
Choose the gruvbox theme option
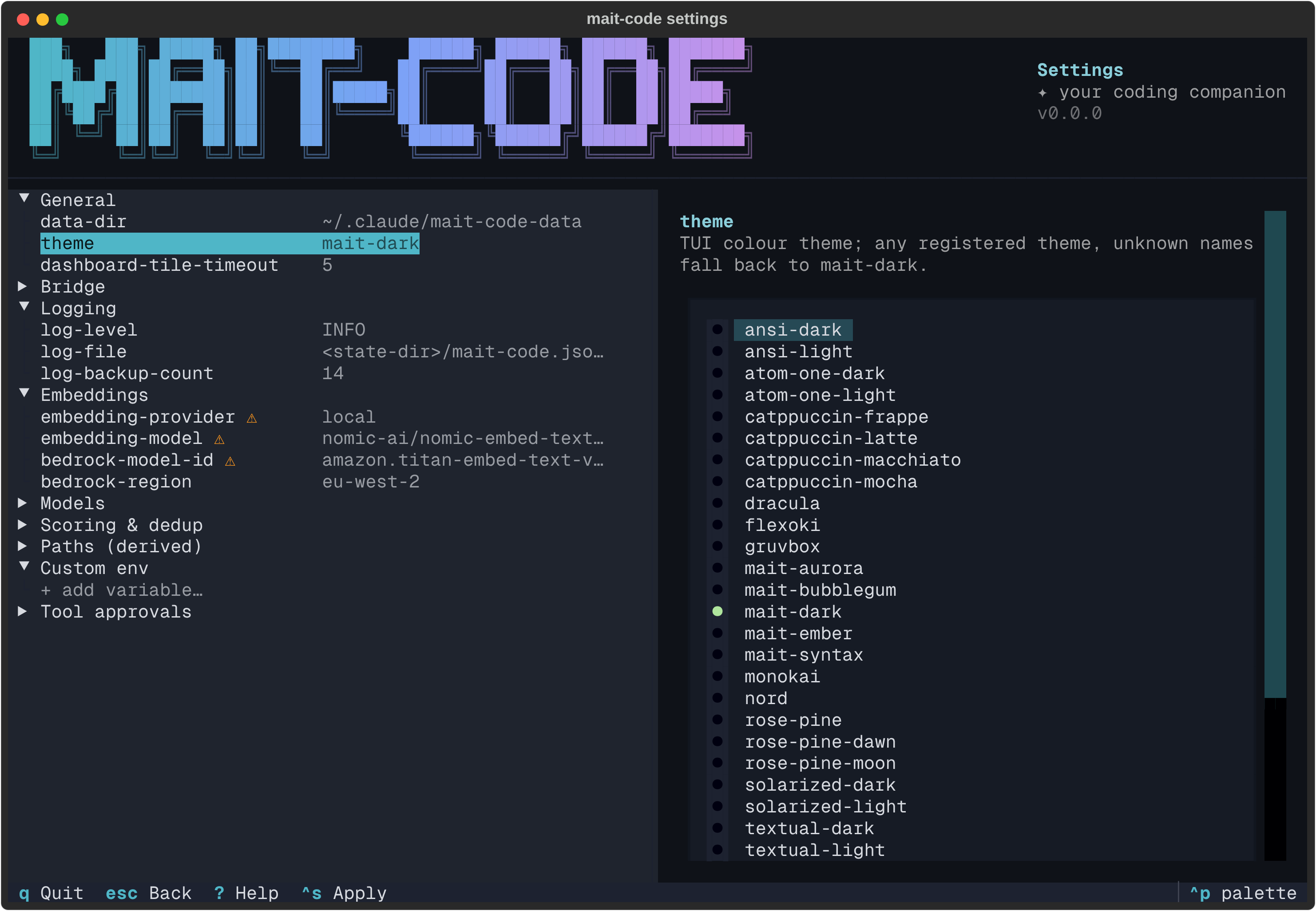(x=782, y=547)
